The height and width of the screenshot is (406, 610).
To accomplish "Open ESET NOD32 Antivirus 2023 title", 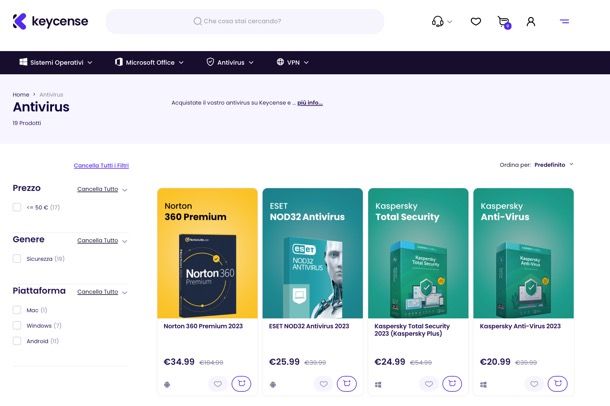I will tap(309, 326).
